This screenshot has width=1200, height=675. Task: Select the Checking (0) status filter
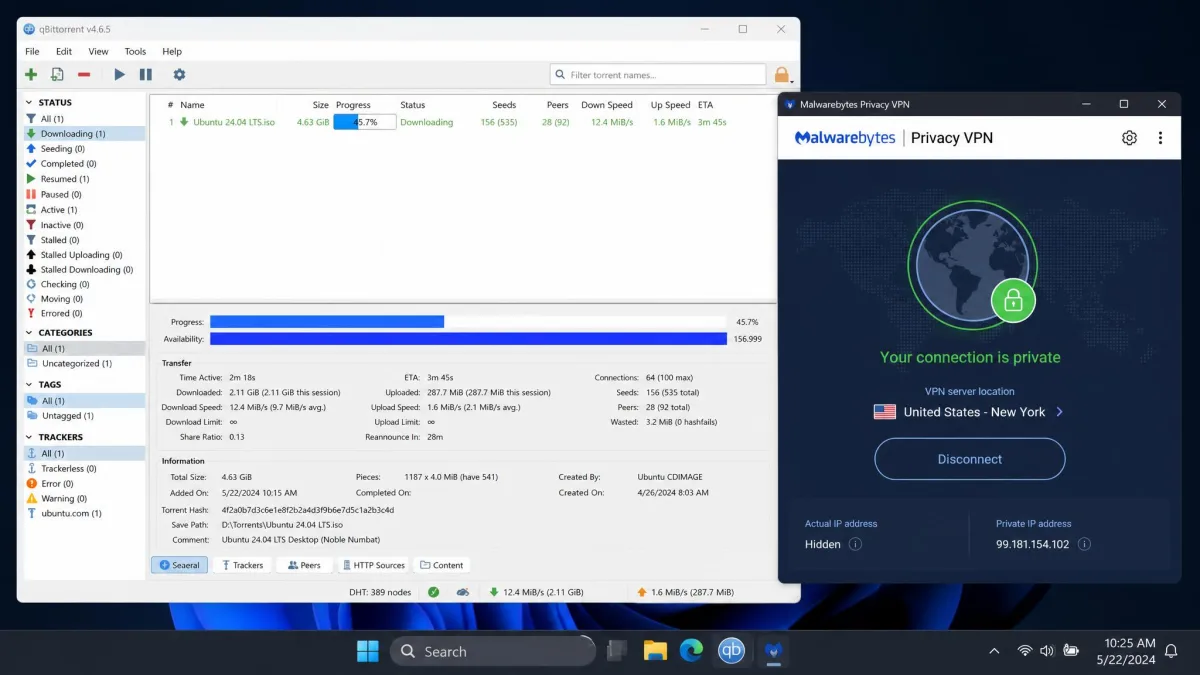(86, 284)
